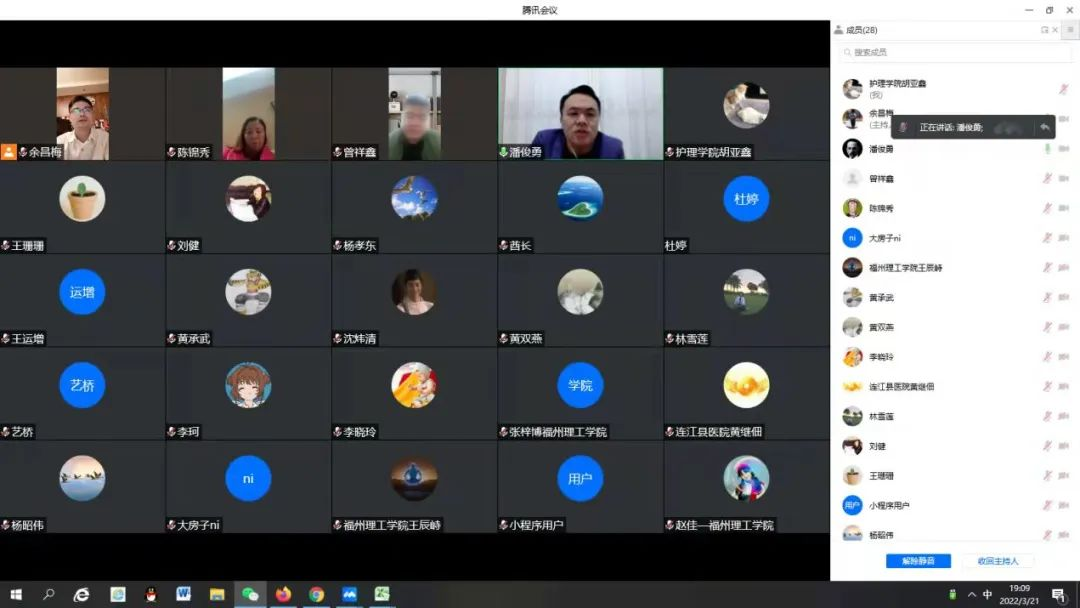Open taskbar search icon
Screen dimensions: 1080x608
click(49, 594)
